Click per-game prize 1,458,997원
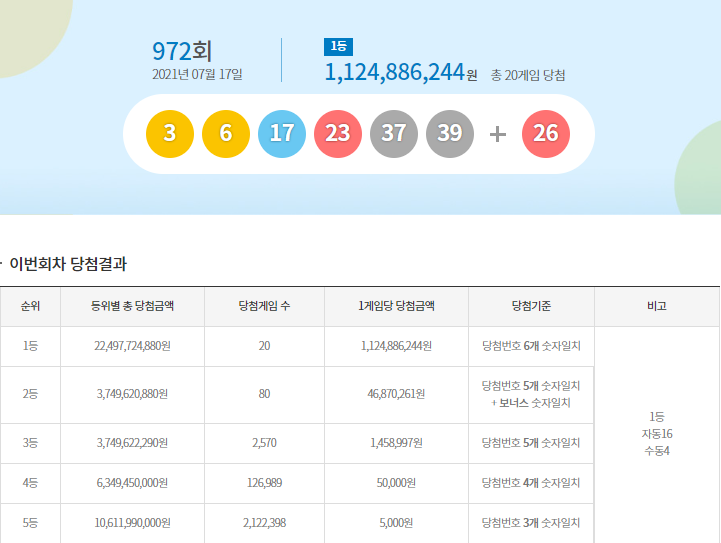This screenshot has height=543, width=721. tap(396, 443)
